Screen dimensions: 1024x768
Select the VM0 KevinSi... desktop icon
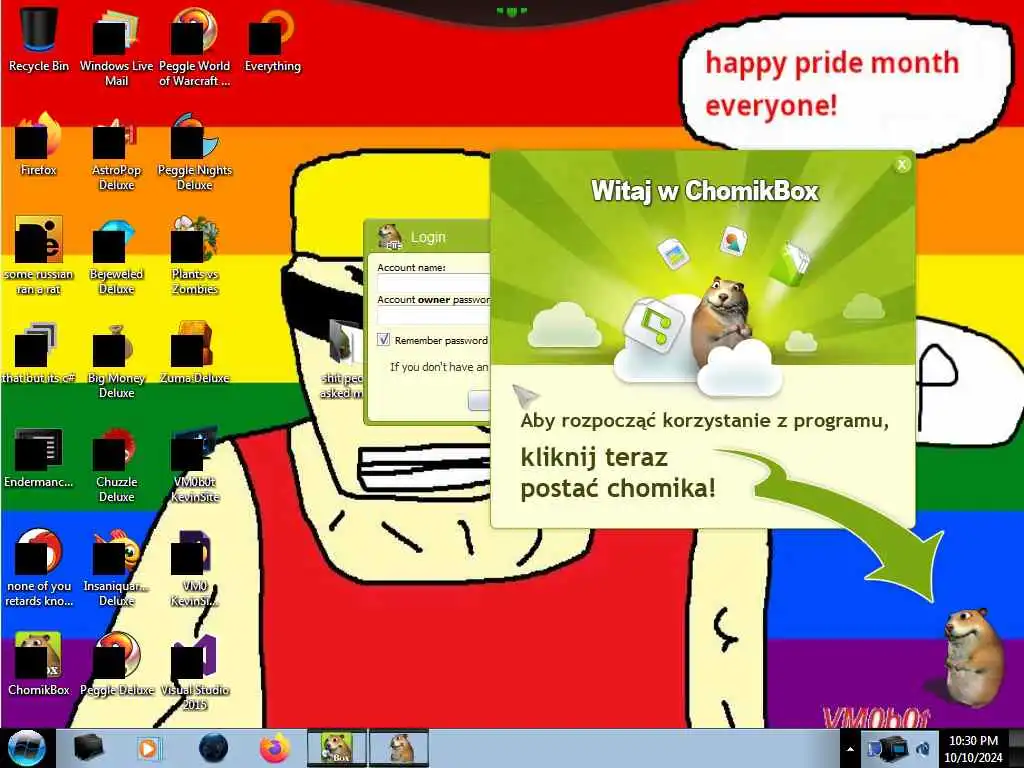(195, 567)
